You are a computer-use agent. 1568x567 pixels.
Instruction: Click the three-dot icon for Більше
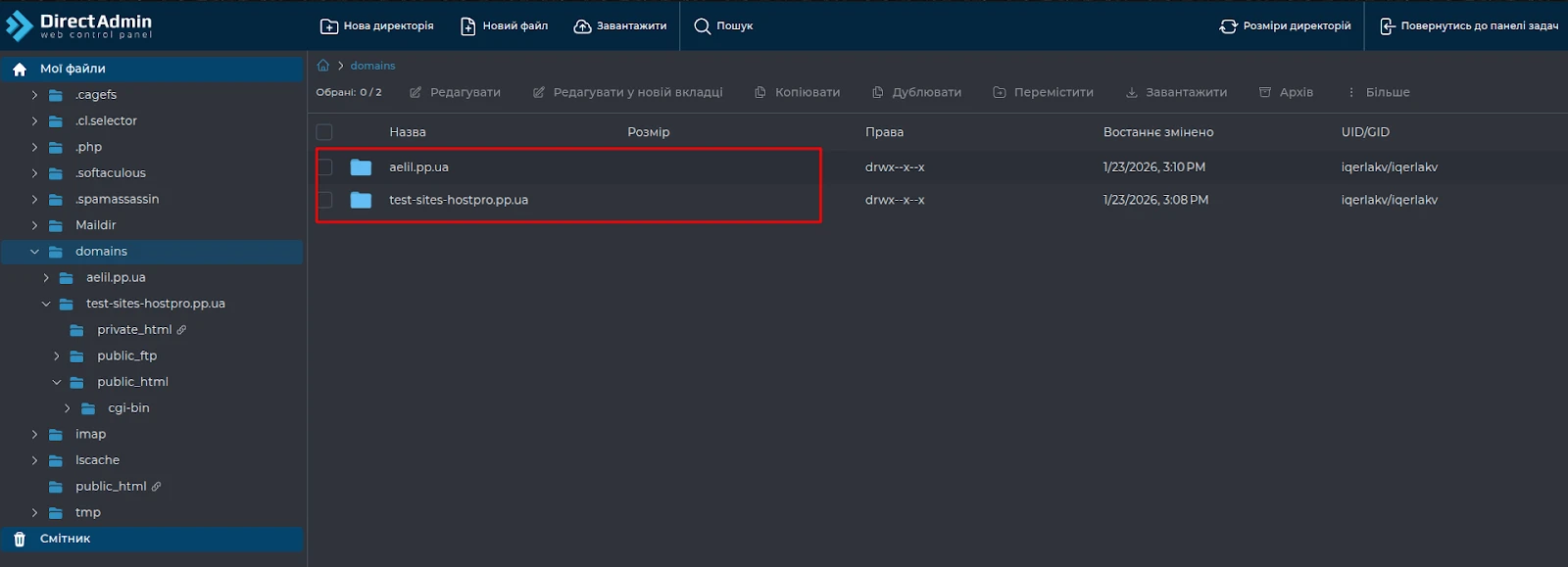click(x=1351, y=92)
